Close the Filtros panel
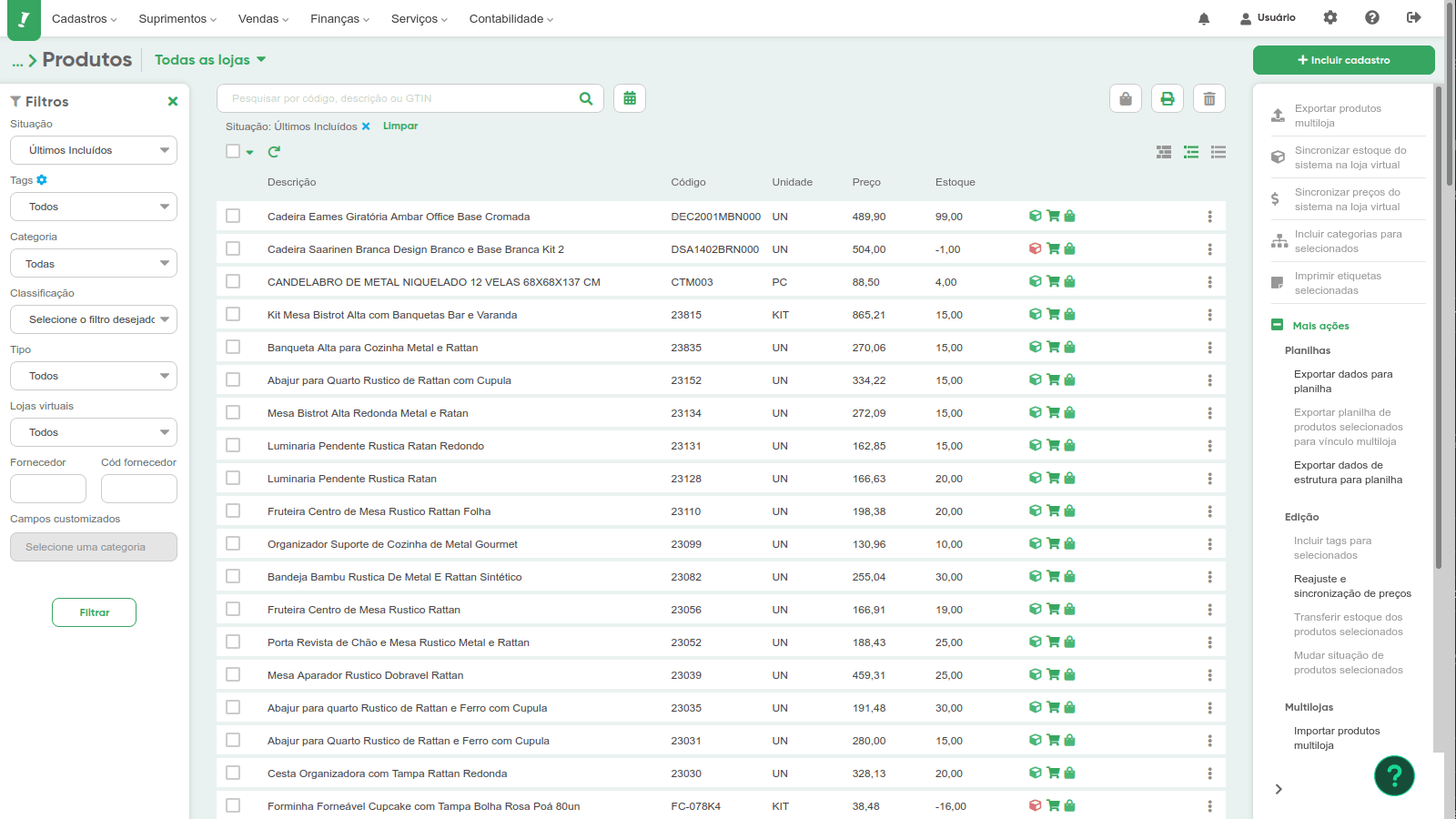Viewport: 1456px width, 819px height. pyautogui.click(x=173, y=102)
